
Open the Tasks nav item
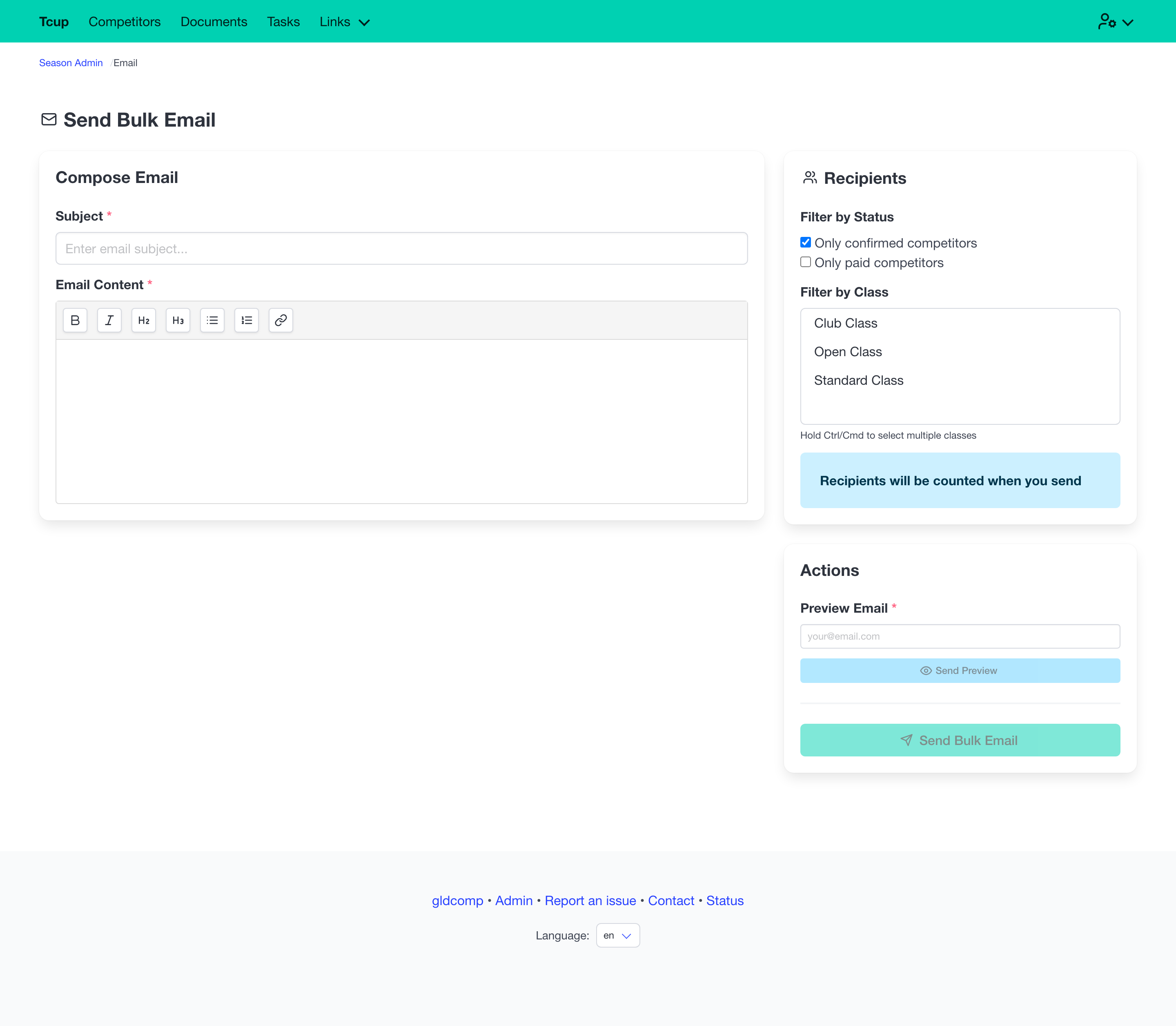click(x=283, y=22)
